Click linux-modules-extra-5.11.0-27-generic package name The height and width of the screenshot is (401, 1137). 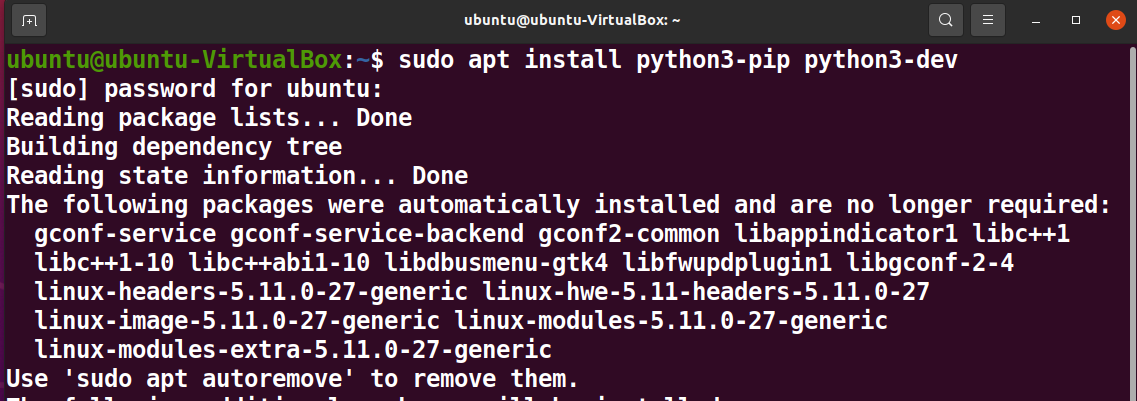click(x=293, y=350)
